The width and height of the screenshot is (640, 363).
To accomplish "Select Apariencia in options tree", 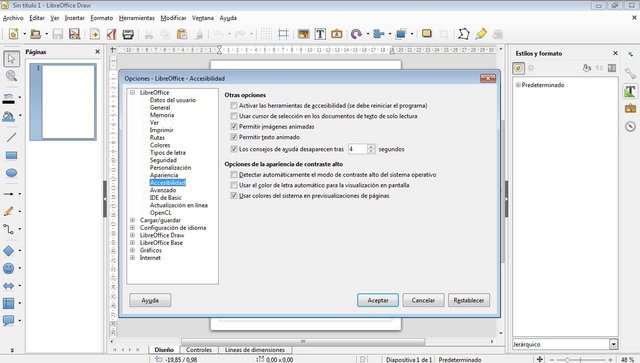I will click(164, 175).
